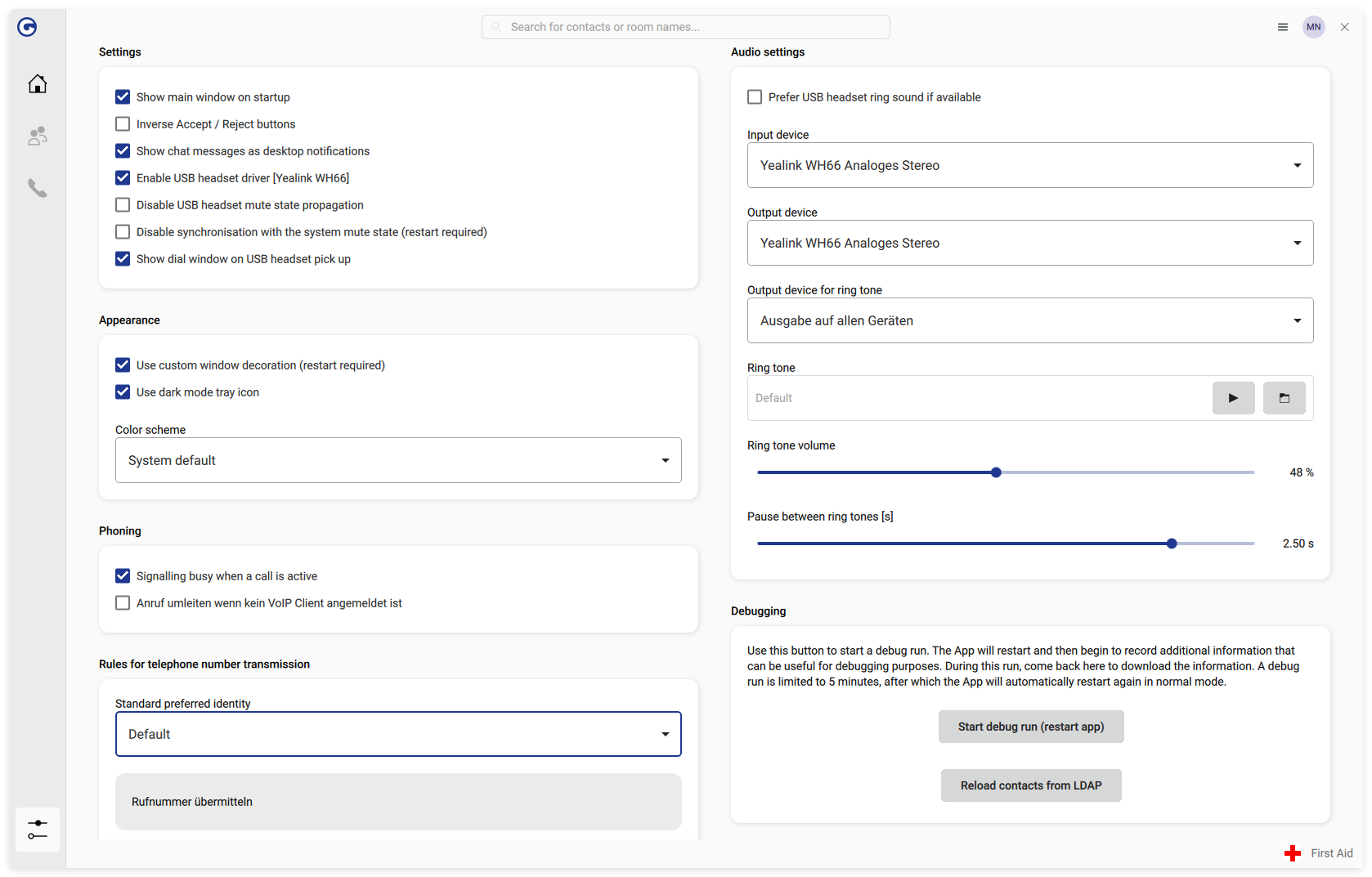The height and width of the screenshot is (877, 1372).
Task: Check Prefer USB headset ring sound if available
Action: (x=754, y=96)
